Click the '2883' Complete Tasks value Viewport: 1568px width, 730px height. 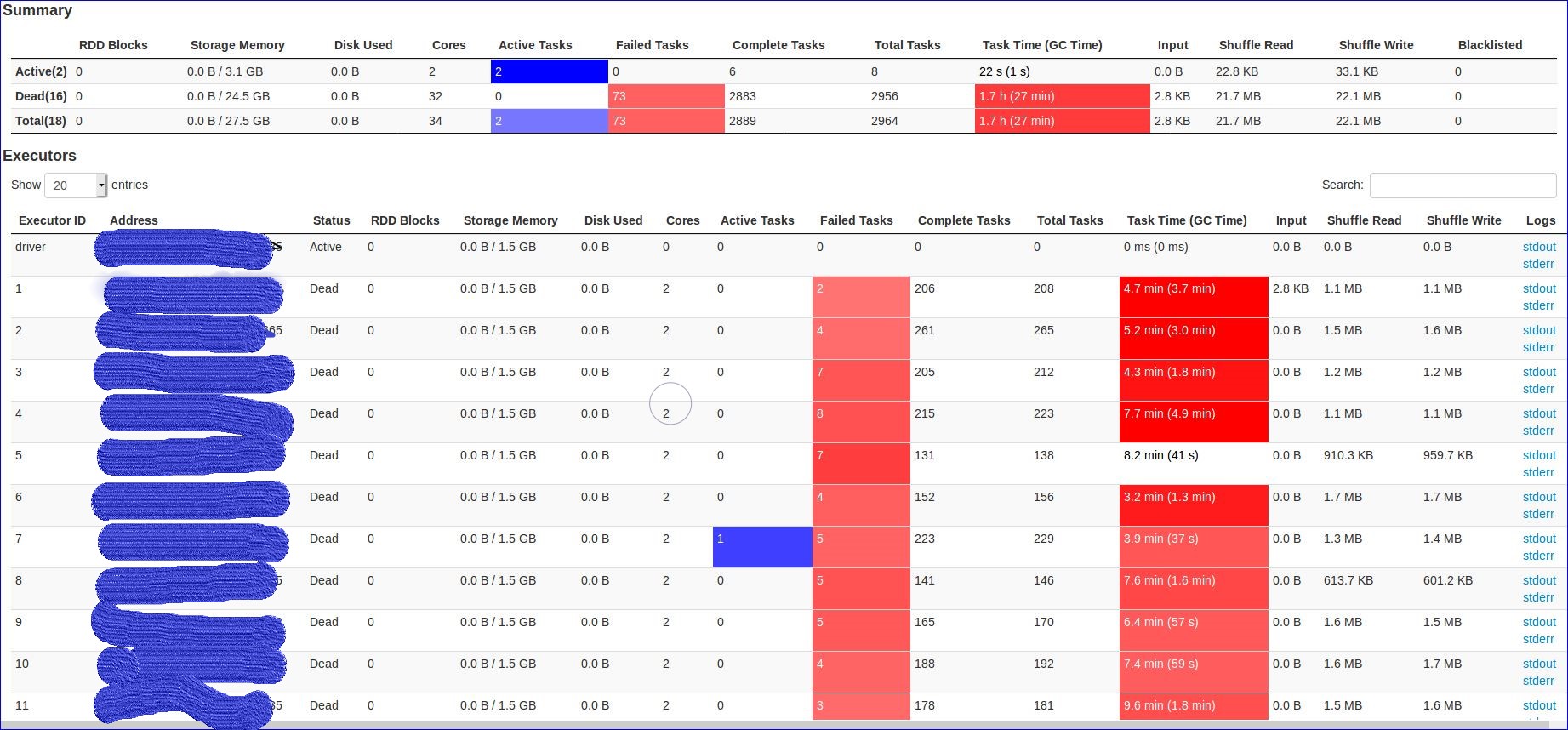click(x=742, y=96)
